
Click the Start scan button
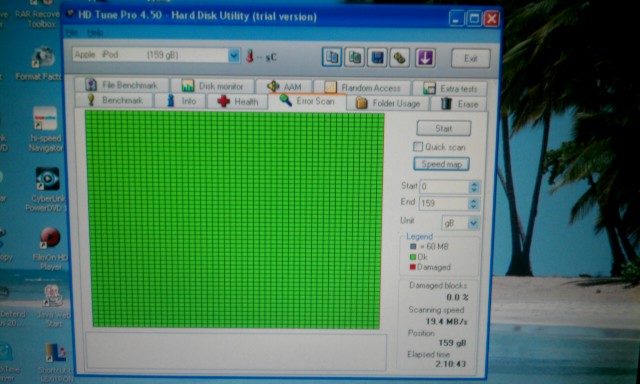click(443, 129)
